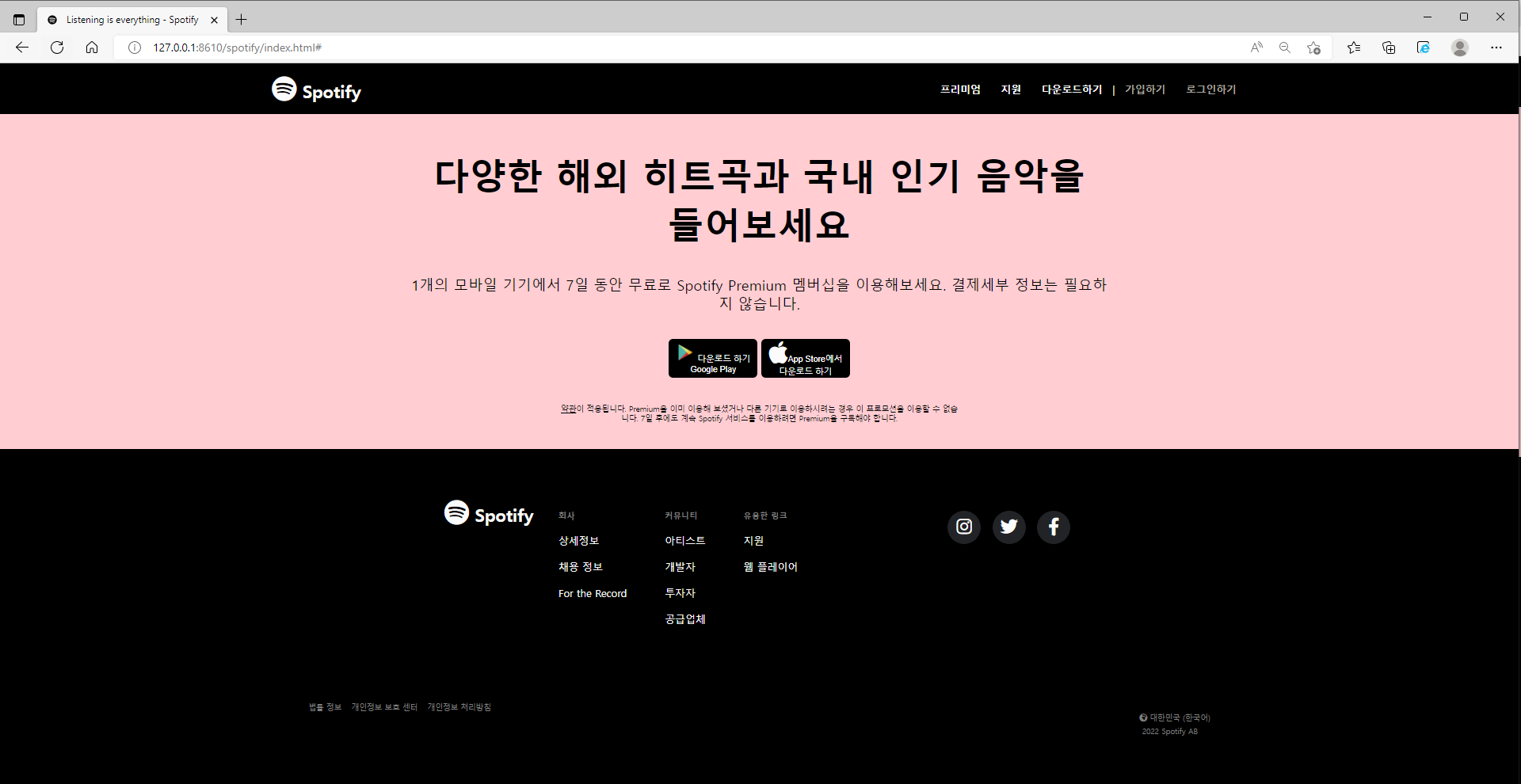Open 개발자 footer link
The width and height of the screenshot is (1521, 784).
(680, 567)
